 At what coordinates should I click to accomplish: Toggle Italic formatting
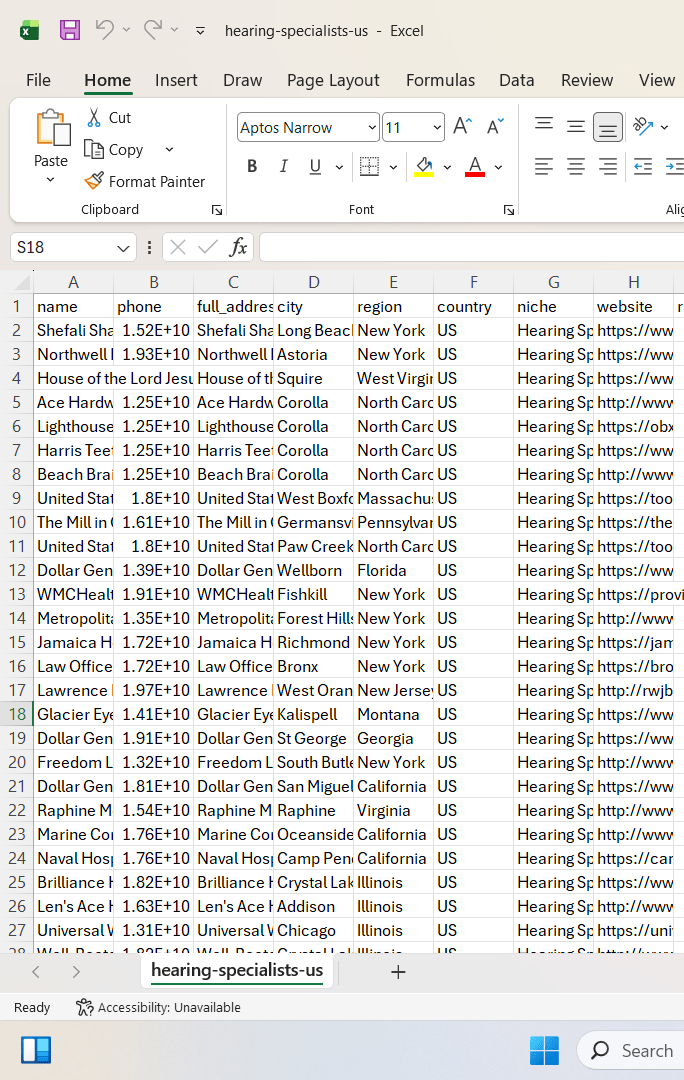(283, 167)
